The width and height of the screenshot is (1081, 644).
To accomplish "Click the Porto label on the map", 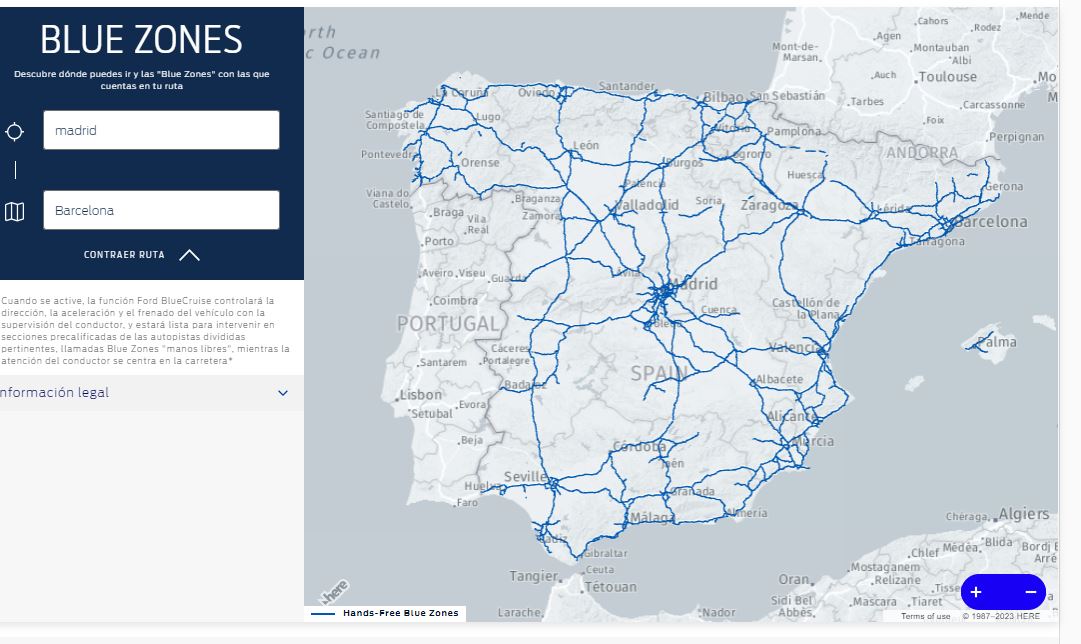I will 439,241.
